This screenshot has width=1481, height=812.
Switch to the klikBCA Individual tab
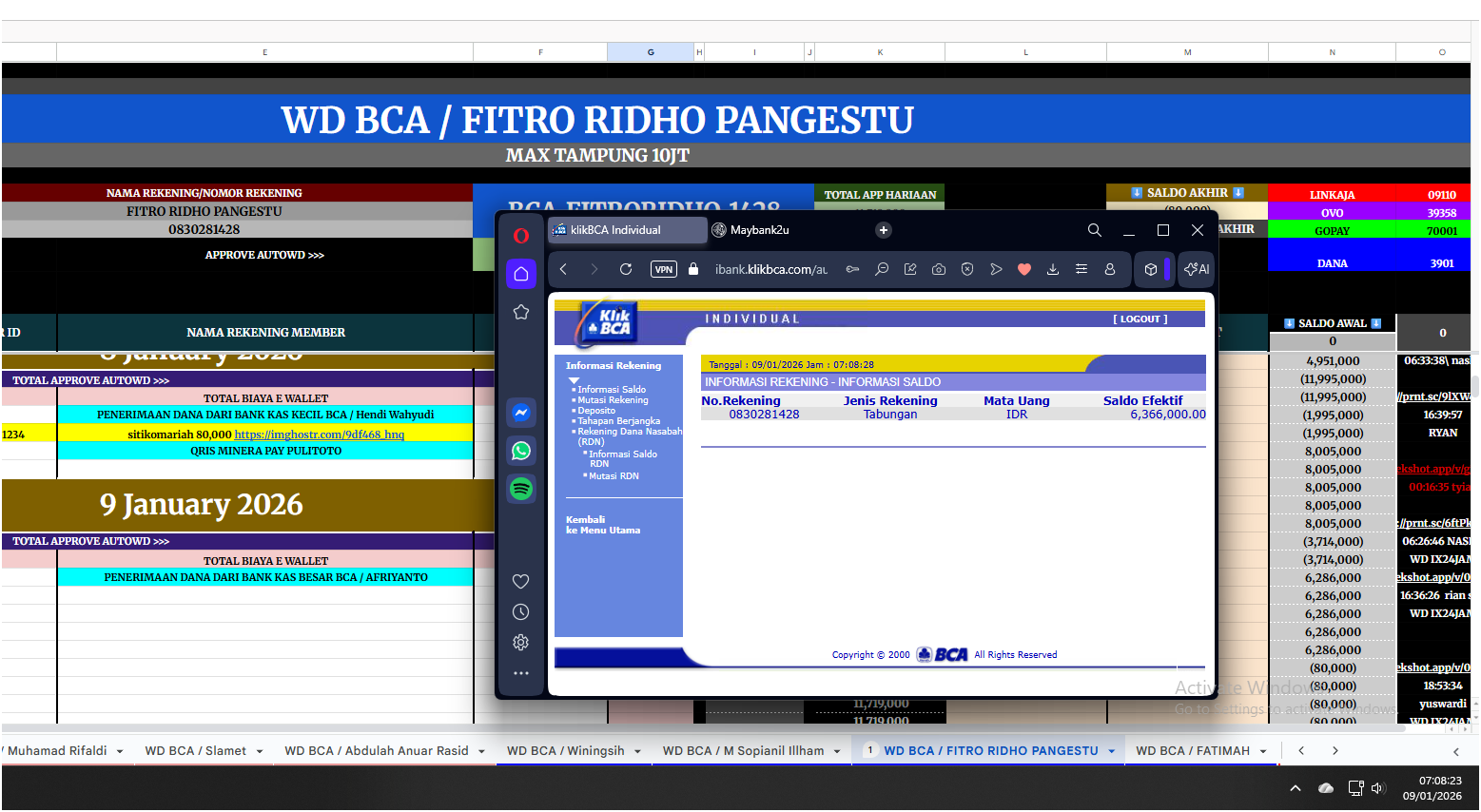628,230
